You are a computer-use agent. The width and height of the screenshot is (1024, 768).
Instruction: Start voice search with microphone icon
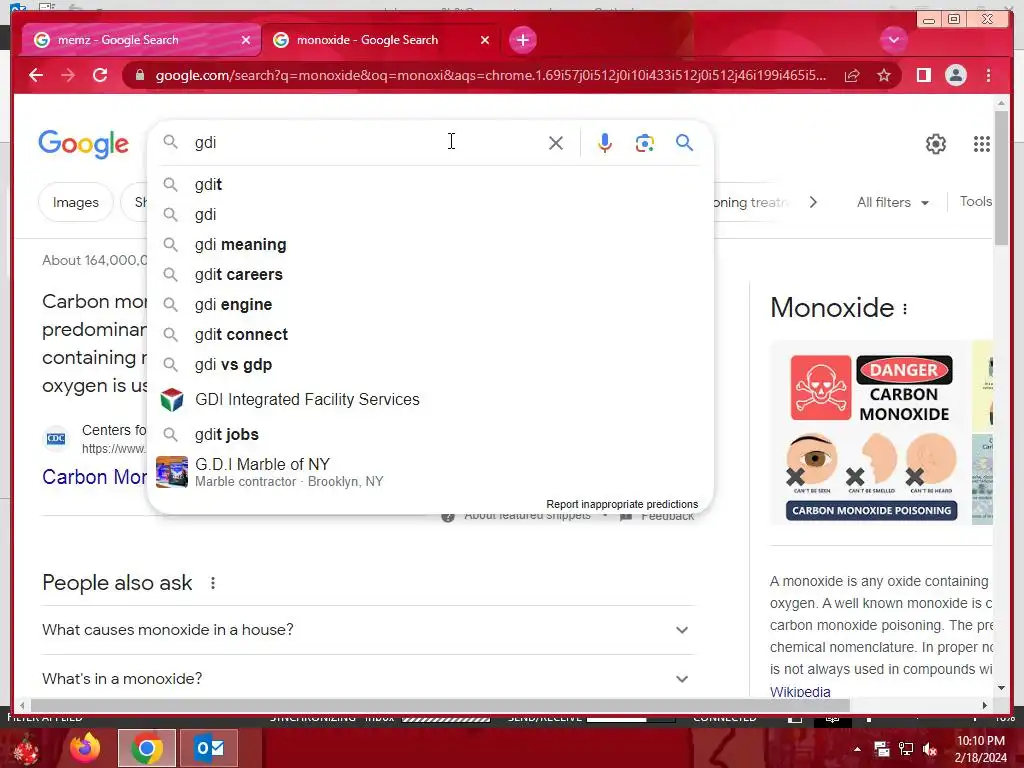coord(605,143)
